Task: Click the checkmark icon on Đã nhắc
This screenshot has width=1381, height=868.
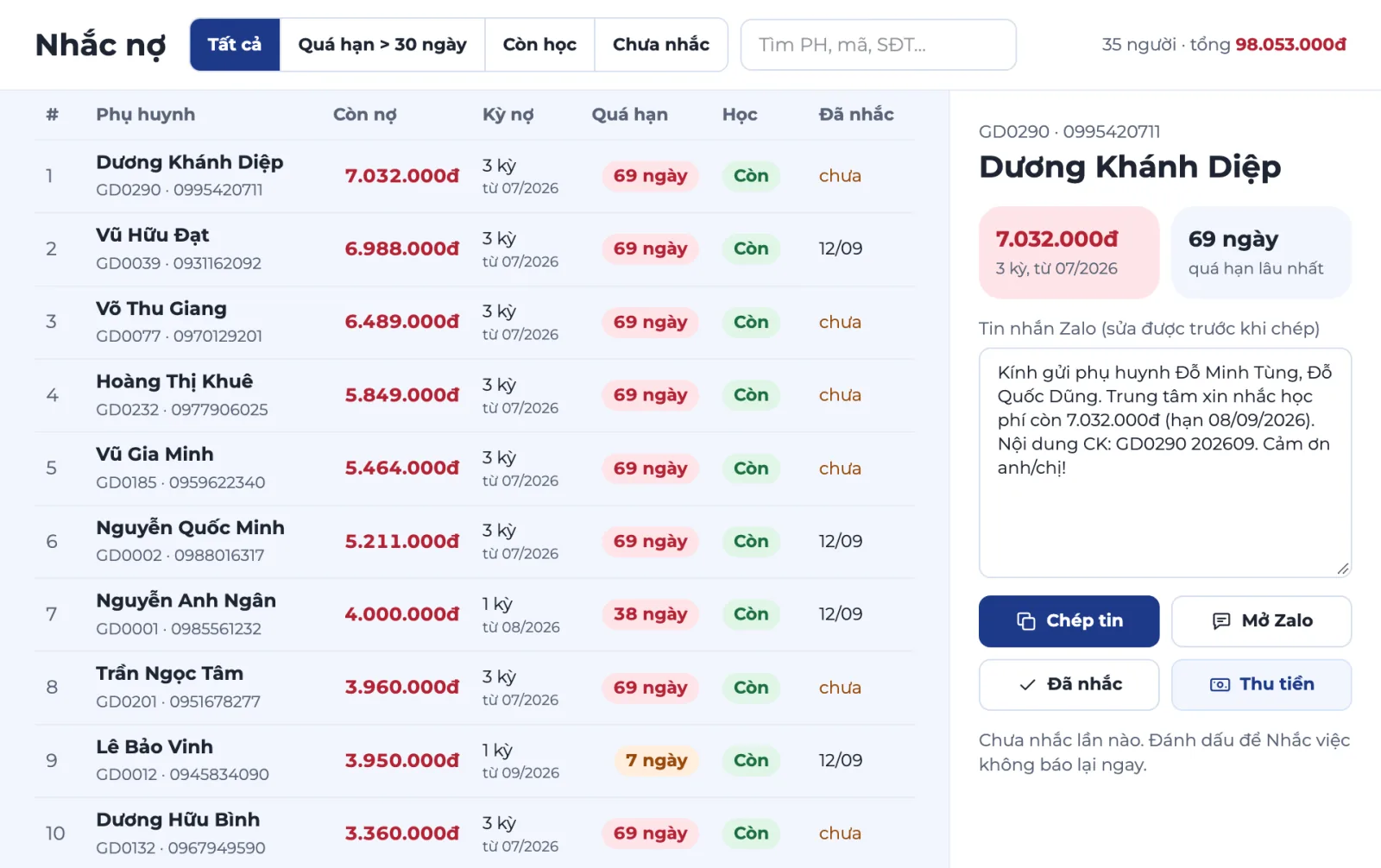Action: (1027, 685)
